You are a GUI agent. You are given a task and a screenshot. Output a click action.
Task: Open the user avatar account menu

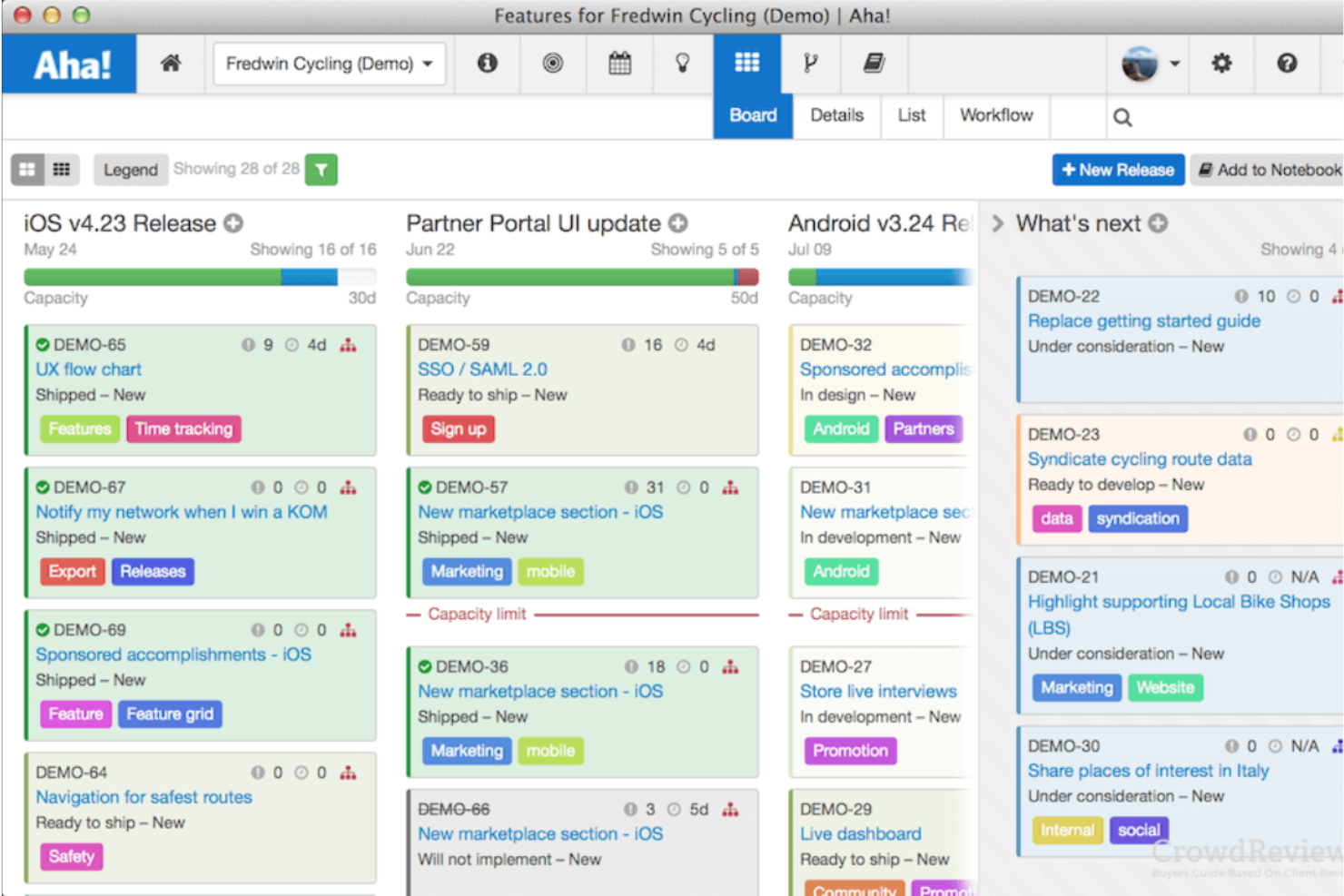pos(1150,64)
